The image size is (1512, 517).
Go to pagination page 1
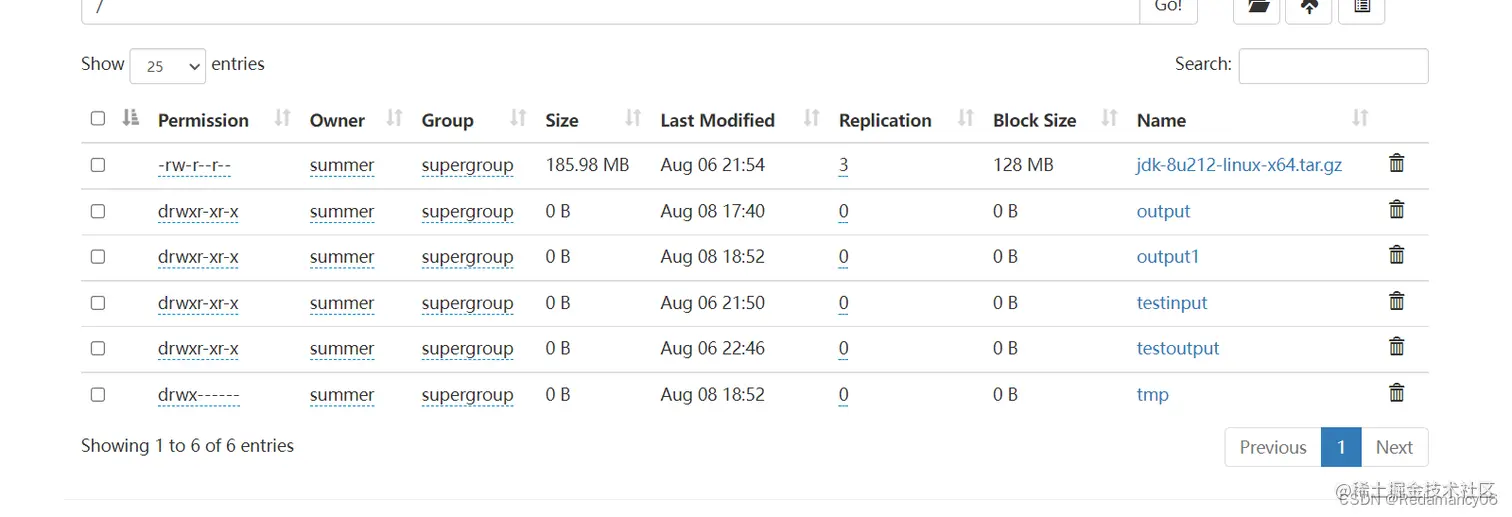click(1341, 447)
